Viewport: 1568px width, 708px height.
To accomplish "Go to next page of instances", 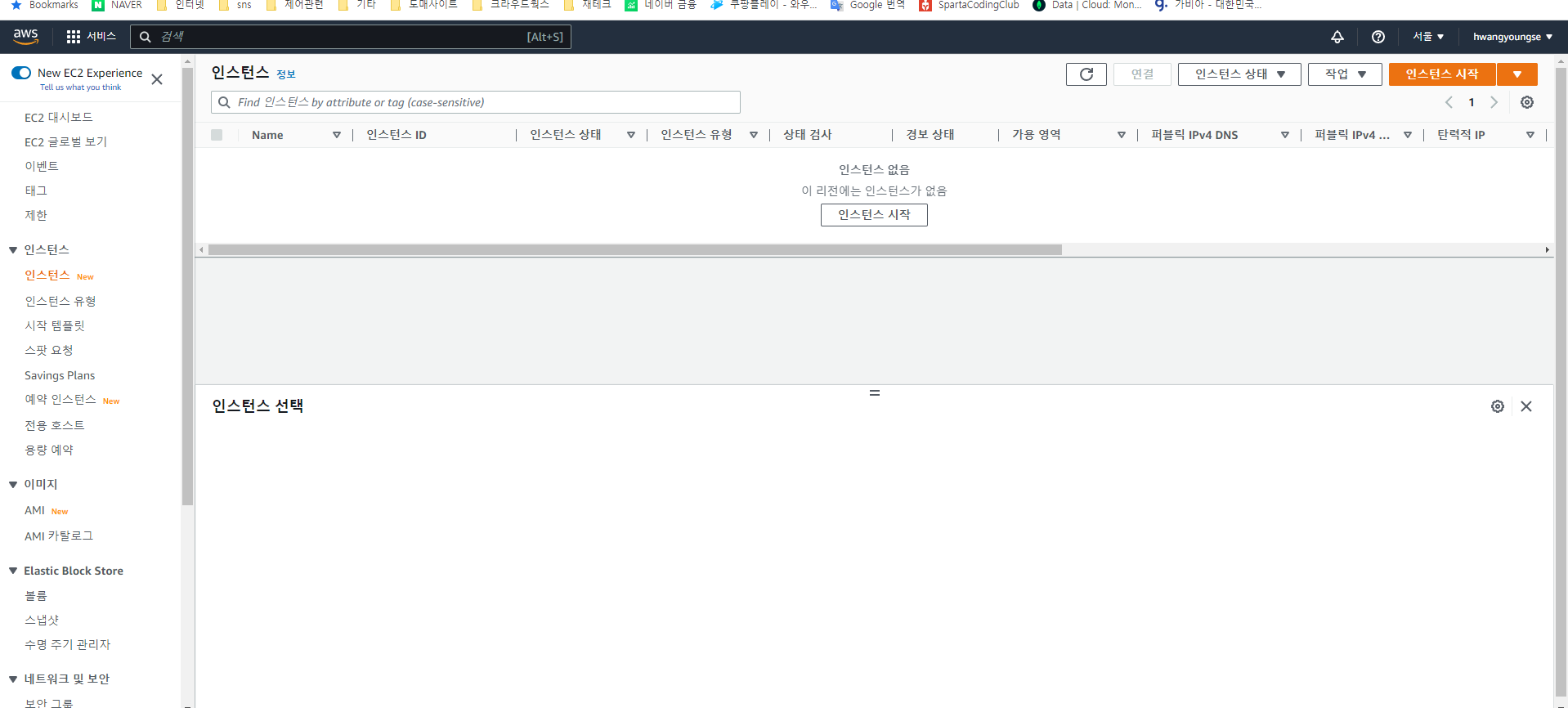I will (1494, 102).
